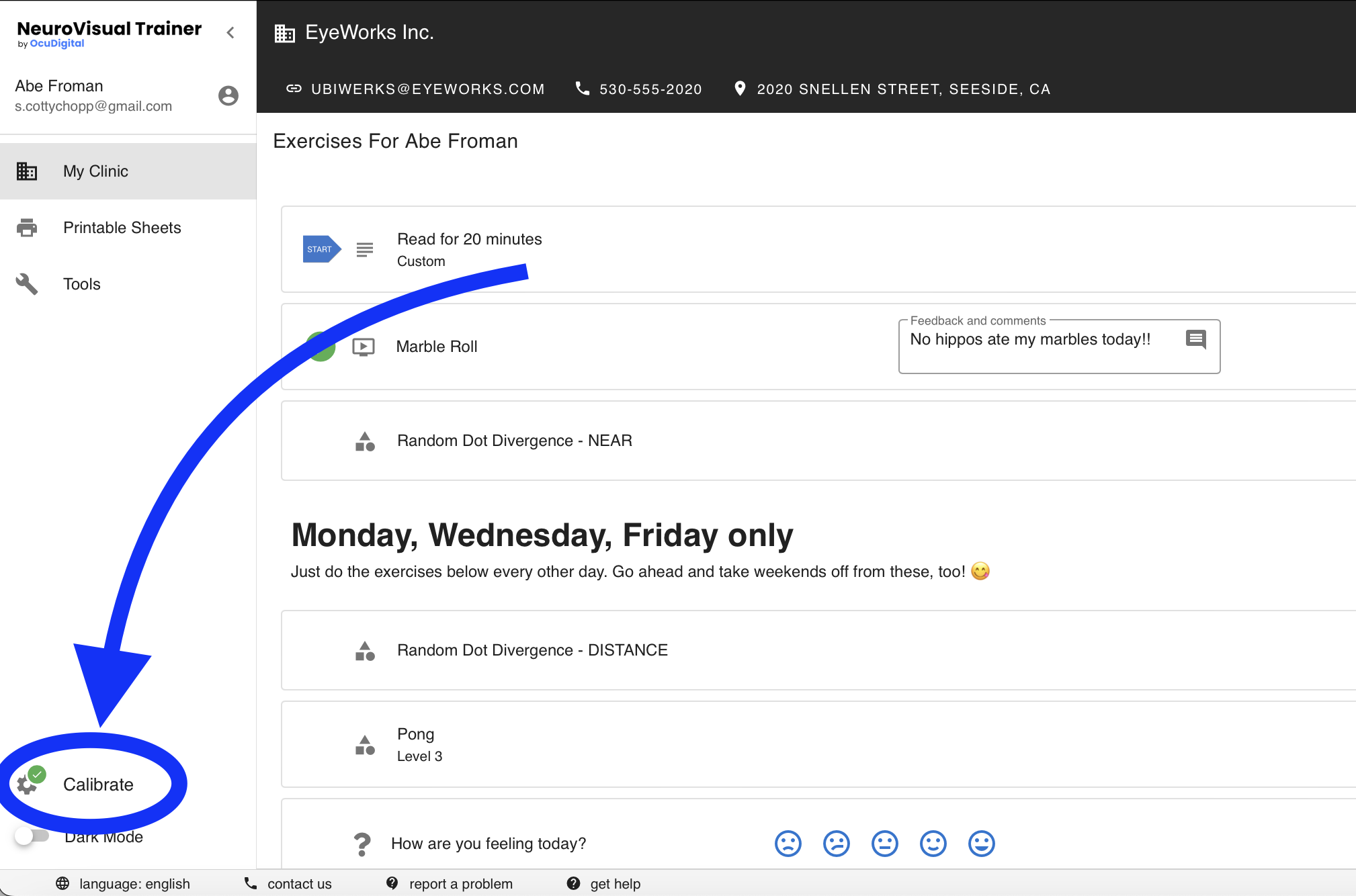Click the Abe Froman user name
The image size is (1356, 896).
[x=59, y=86]
